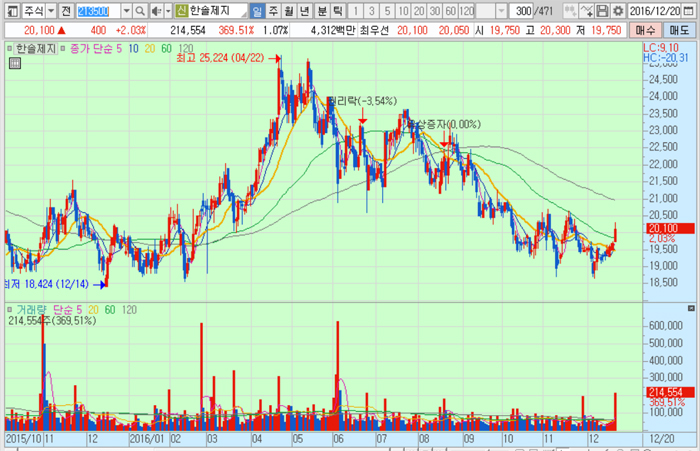Switch chart to 주 (weekly) period
This screenshot has width=700, height=451.
(273, 10)
